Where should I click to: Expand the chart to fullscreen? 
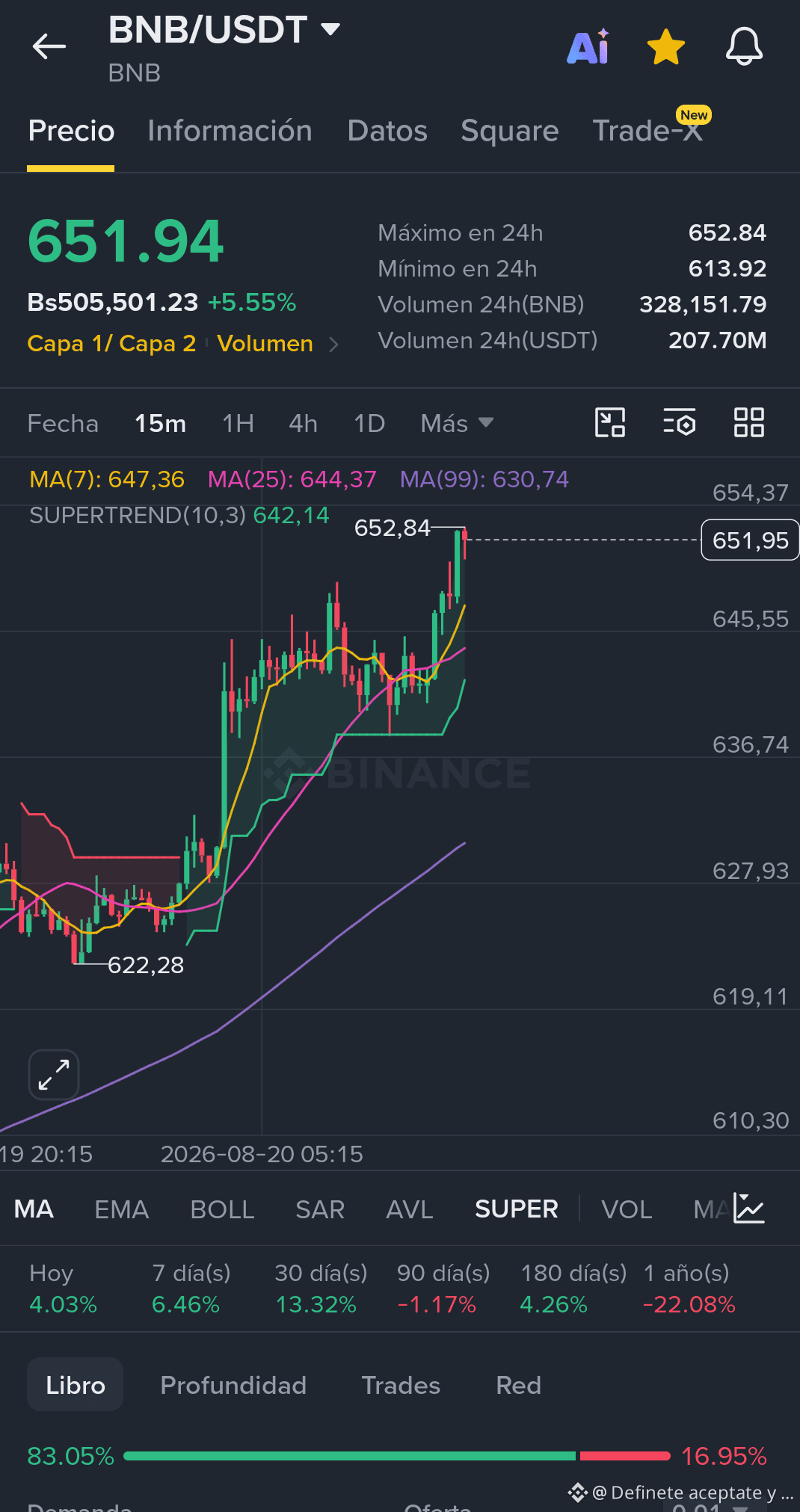tap(54, 1075)
